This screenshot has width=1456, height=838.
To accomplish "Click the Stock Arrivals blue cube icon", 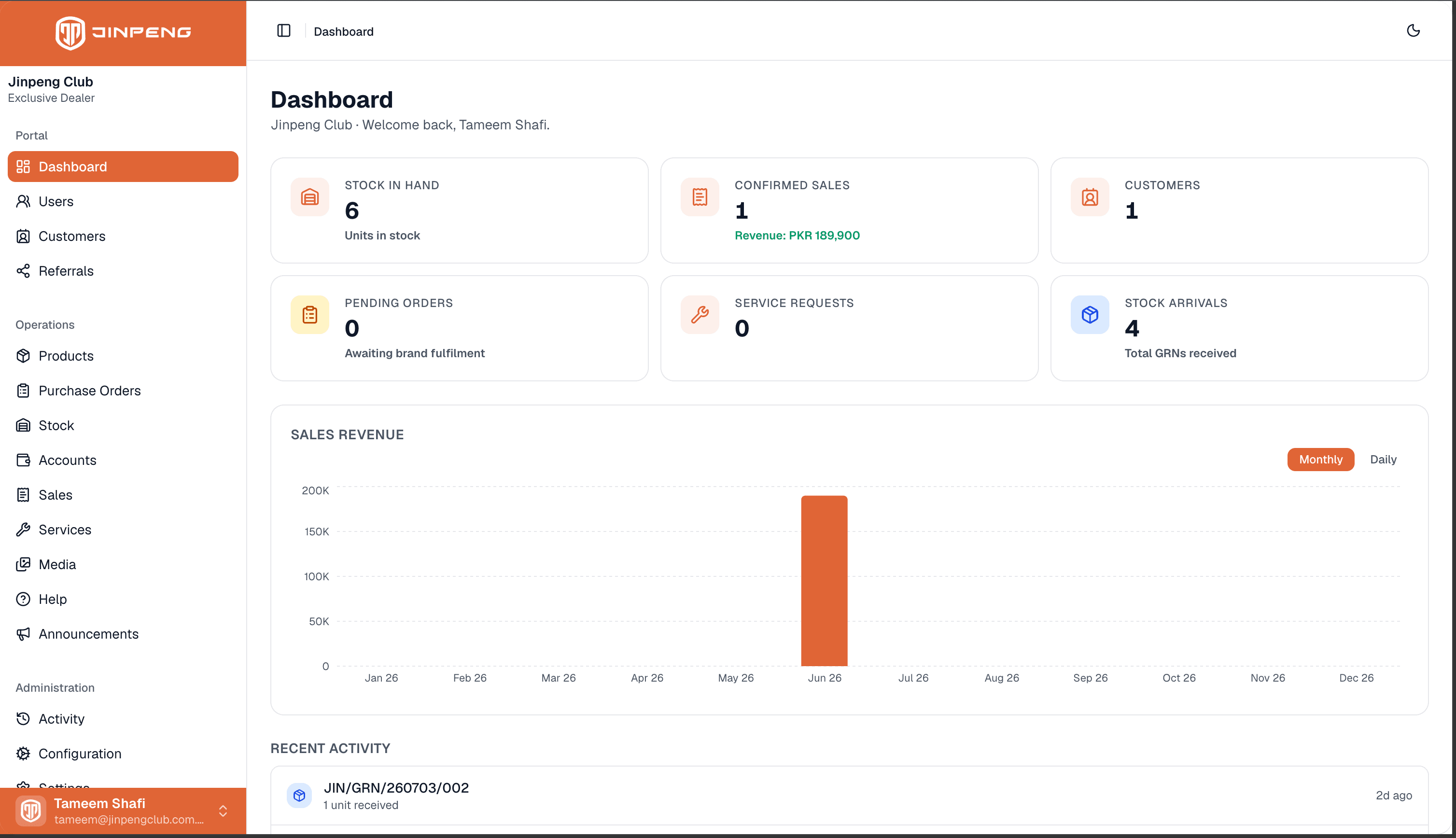I will point(1090,315).
